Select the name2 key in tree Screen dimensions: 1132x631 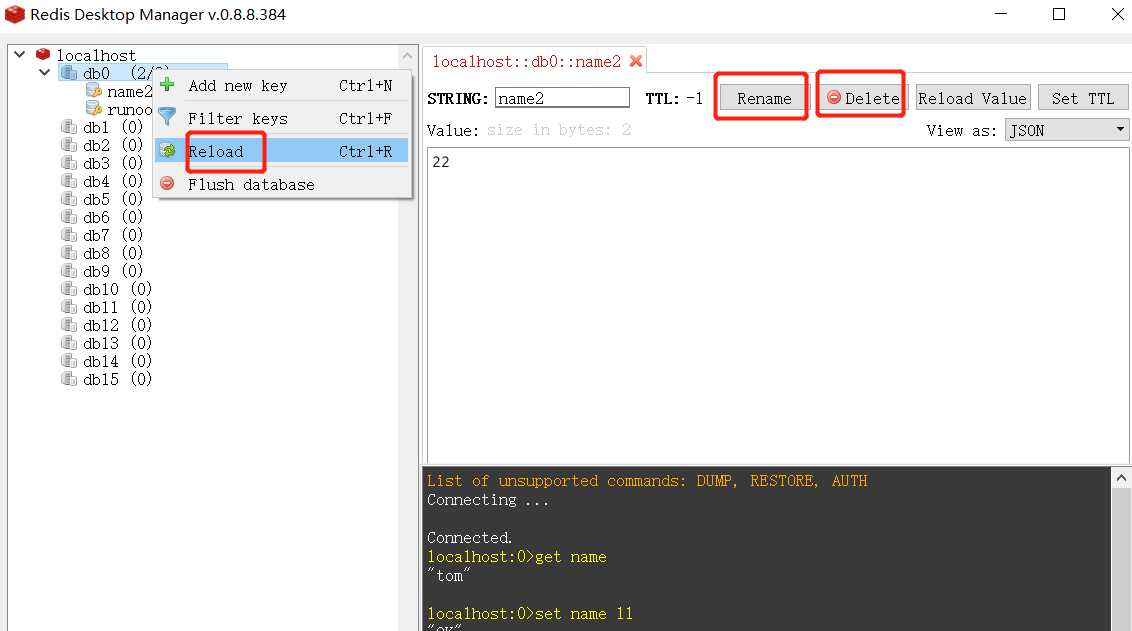[x=129, y=92]
